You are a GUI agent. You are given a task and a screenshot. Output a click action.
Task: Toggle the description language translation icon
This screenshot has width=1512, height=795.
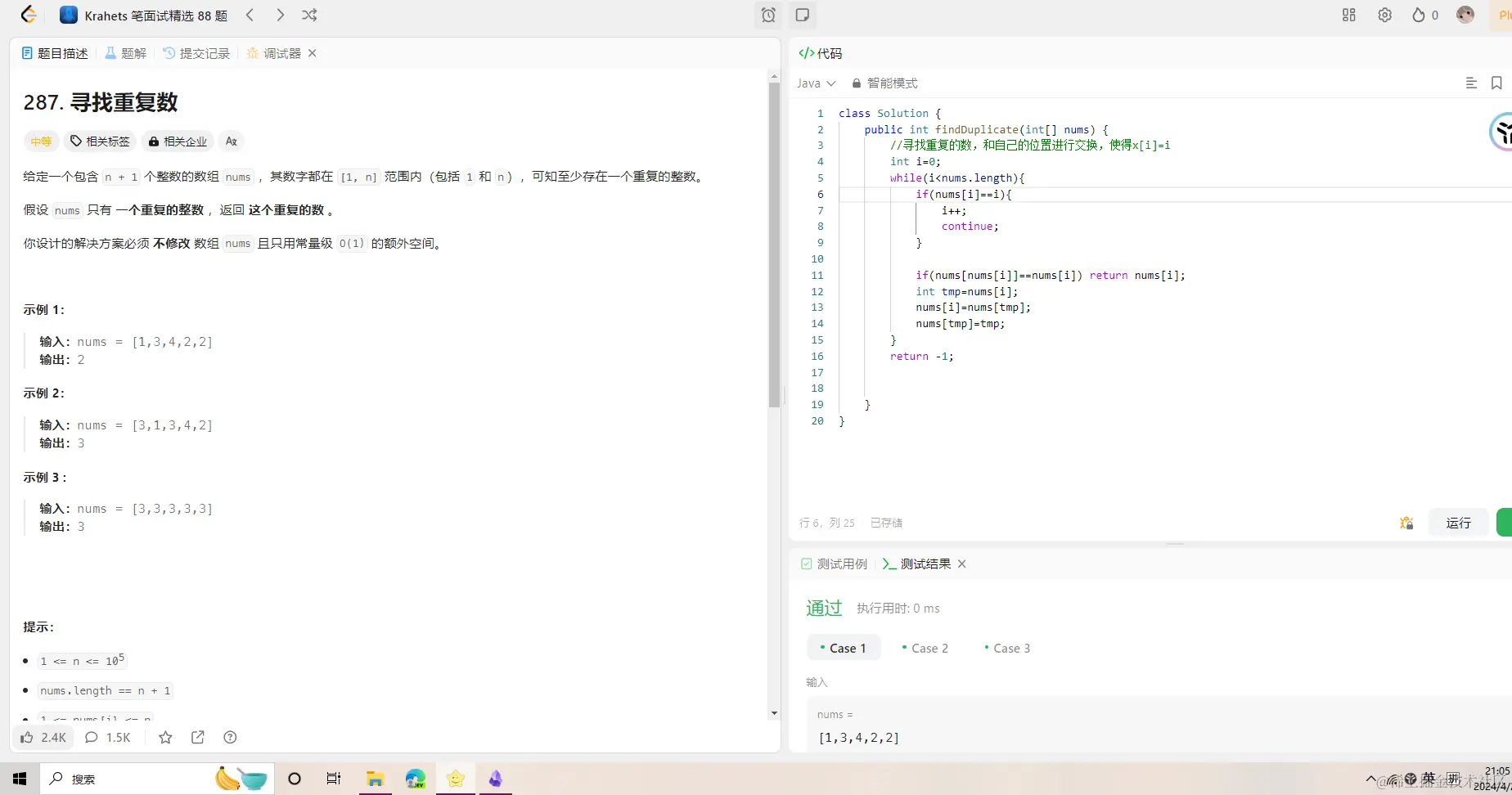click(x=232, y=141)
